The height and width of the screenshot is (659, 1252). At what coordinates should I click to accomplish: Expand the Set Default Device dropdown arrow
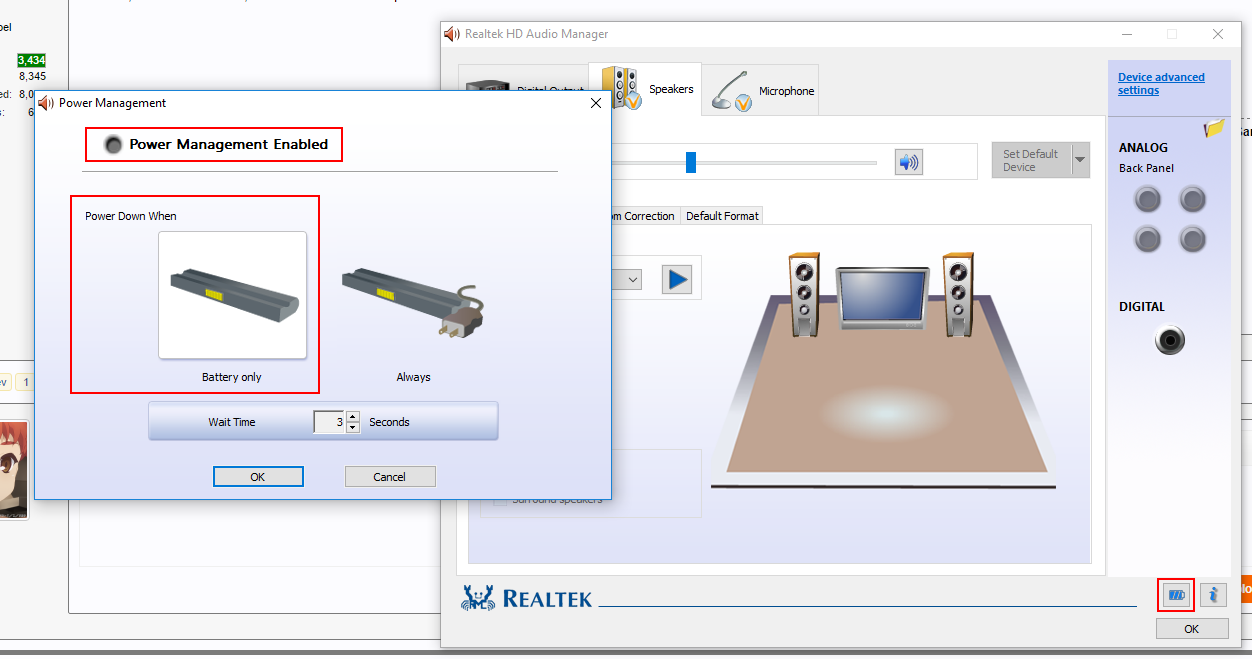click(1080, 161)
